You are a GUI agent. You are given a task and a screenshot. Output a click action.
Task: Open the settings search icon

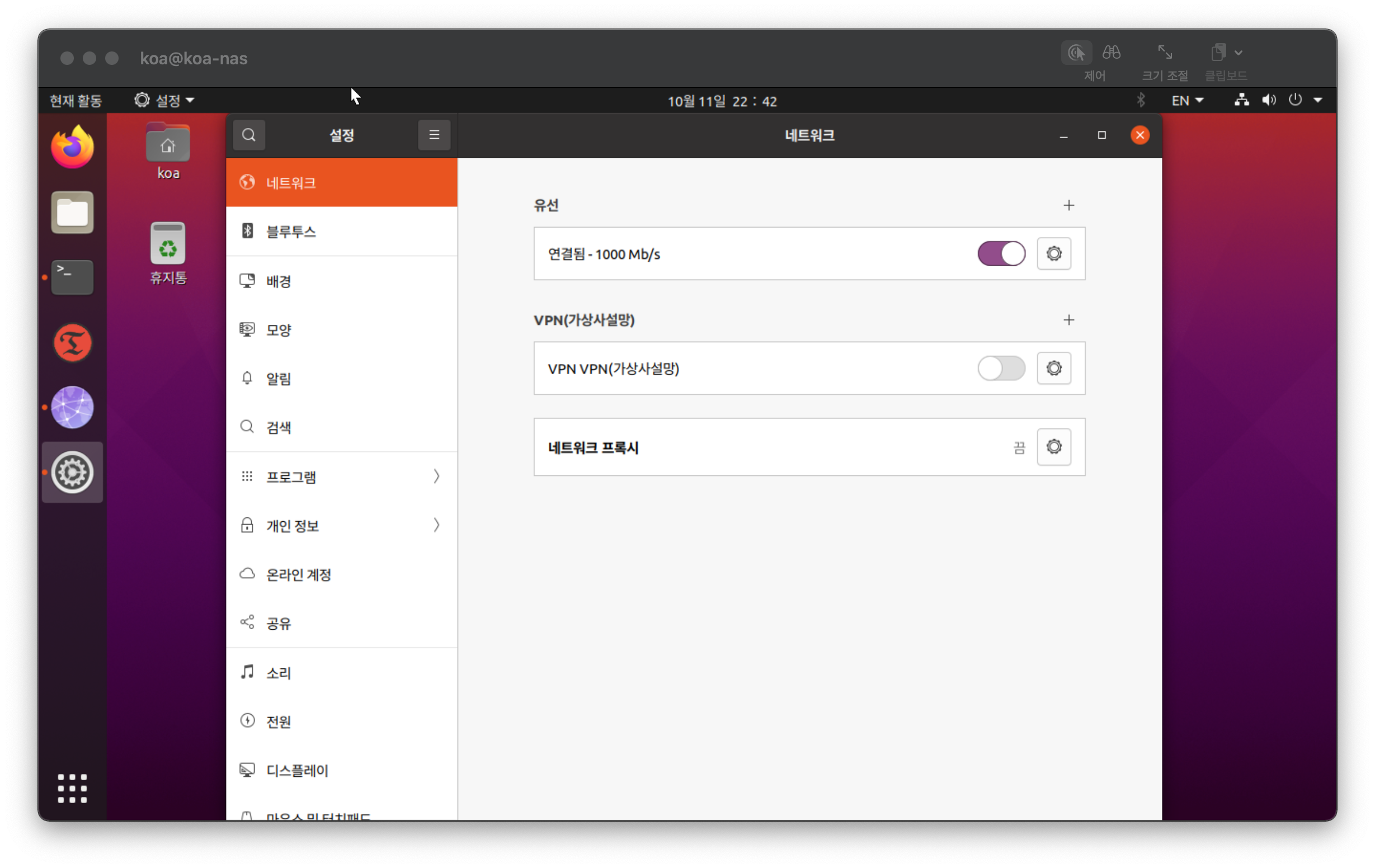click(248, 135)
